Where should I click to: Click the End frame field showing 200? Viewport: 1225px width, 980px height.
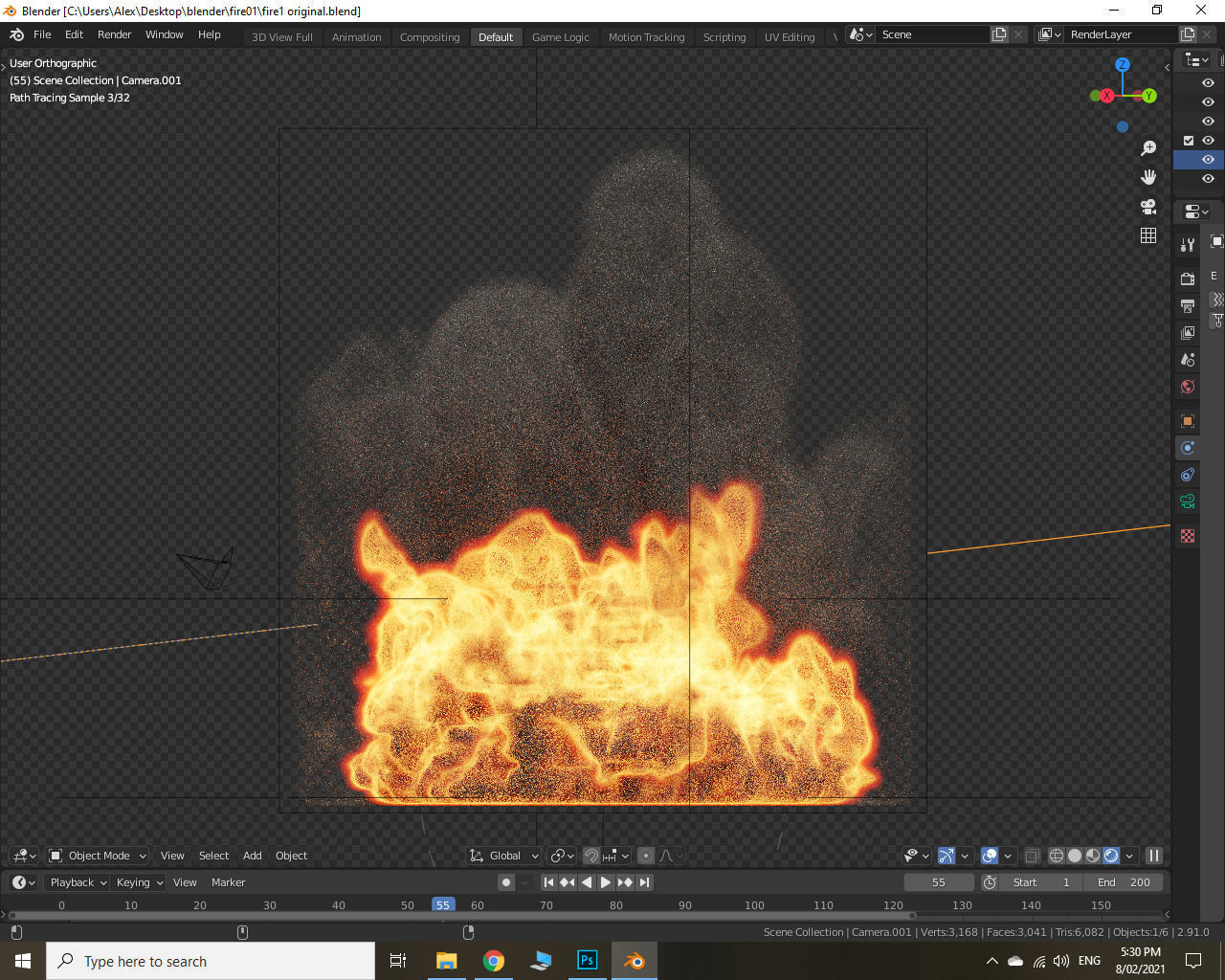pyautogui.click(x=1125, y=882)
